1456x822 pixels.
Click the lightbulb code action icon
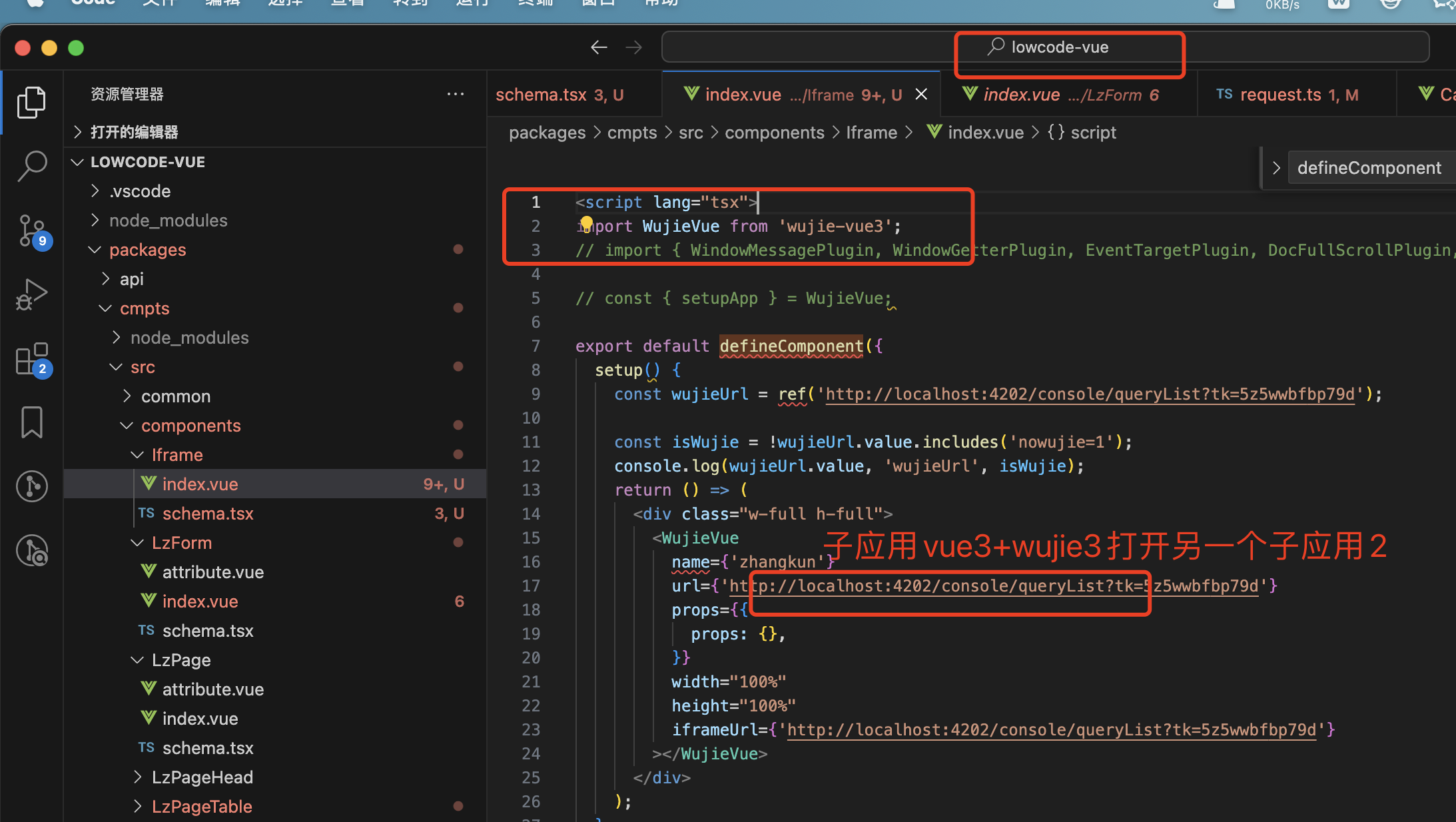(x=586, y=222)
